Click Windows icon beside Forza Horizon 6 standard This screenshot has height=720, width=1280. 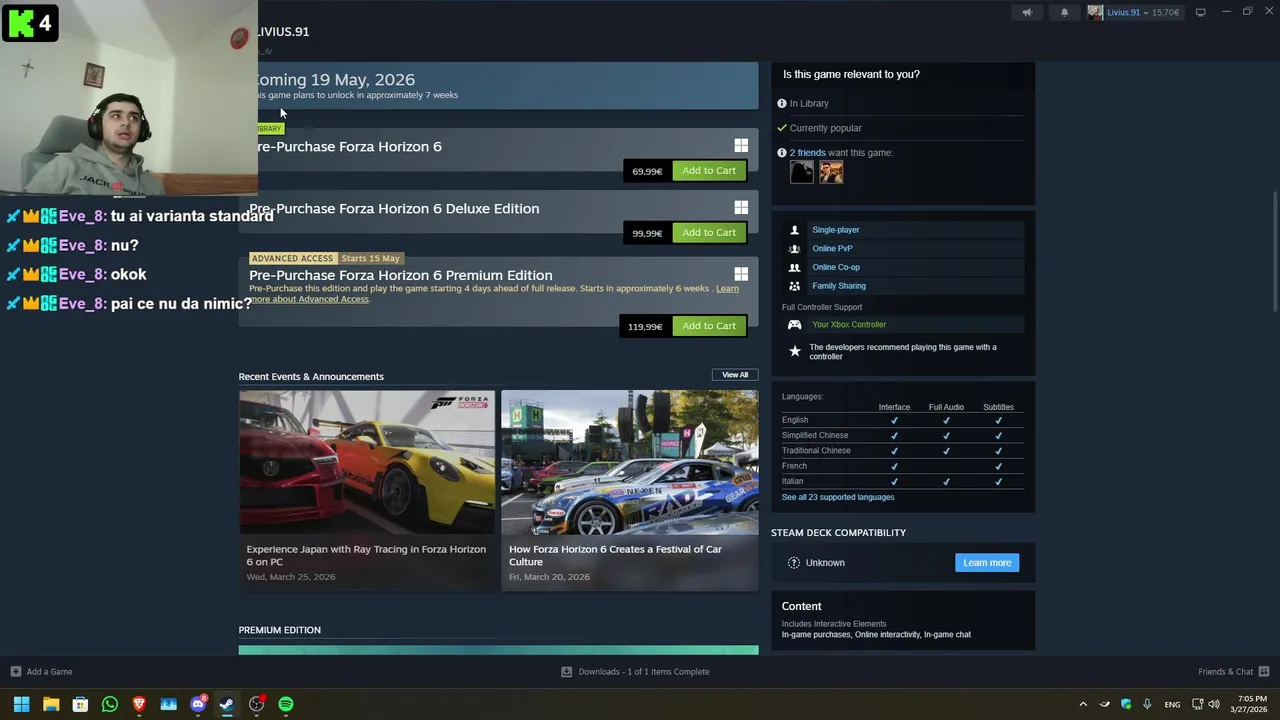pyautogui.click(x=741, y=146)
